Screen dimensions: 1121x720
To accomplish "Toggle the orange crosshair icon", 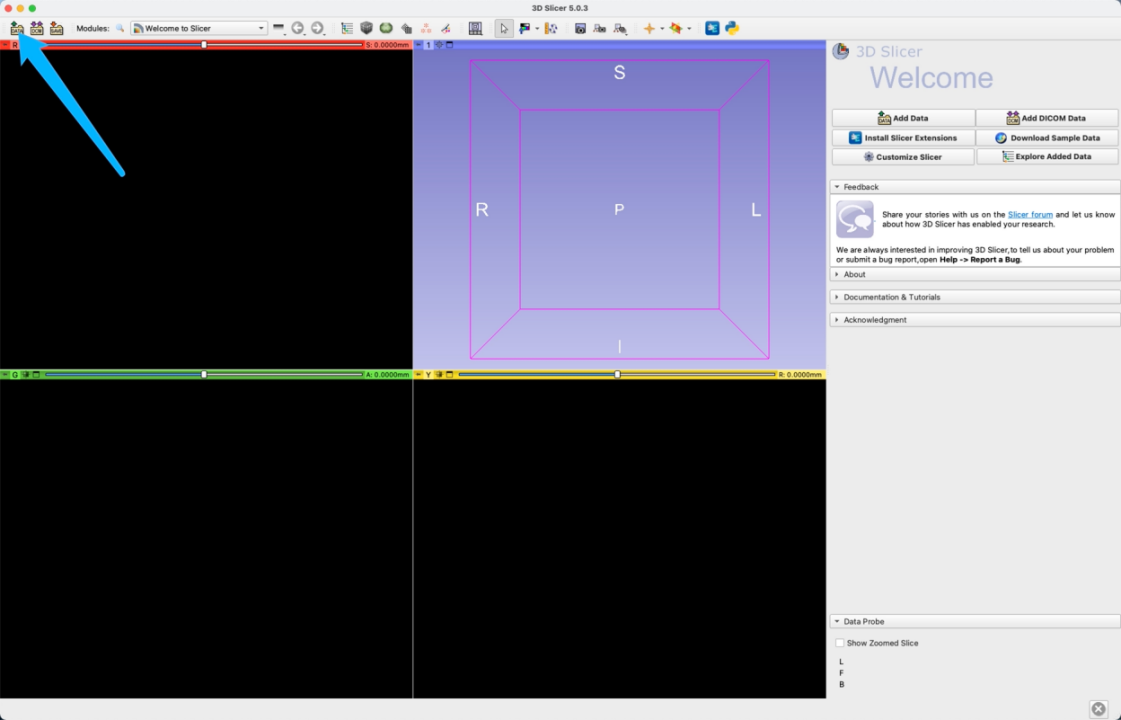I will tap(649, 29).
